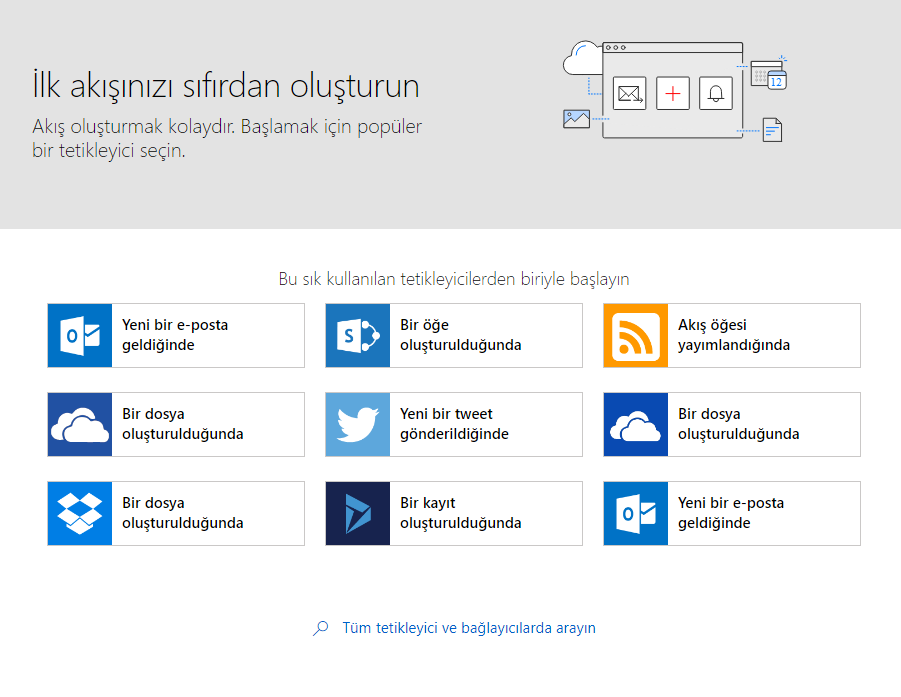Screen dimensions: 901x697
Task: Click the Dynamics 365 icon
Action: [x=358, y=514]
